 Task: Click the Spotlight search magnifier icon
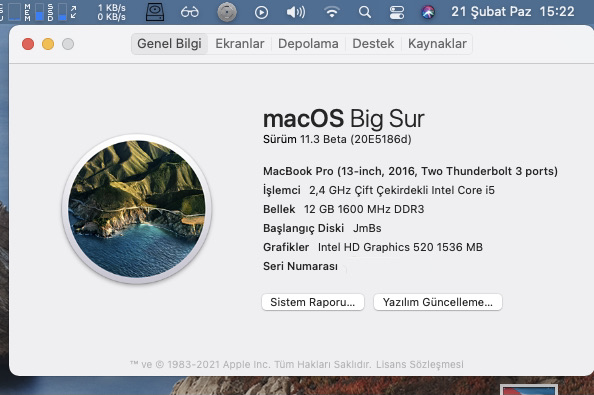(x=364, y=12)
